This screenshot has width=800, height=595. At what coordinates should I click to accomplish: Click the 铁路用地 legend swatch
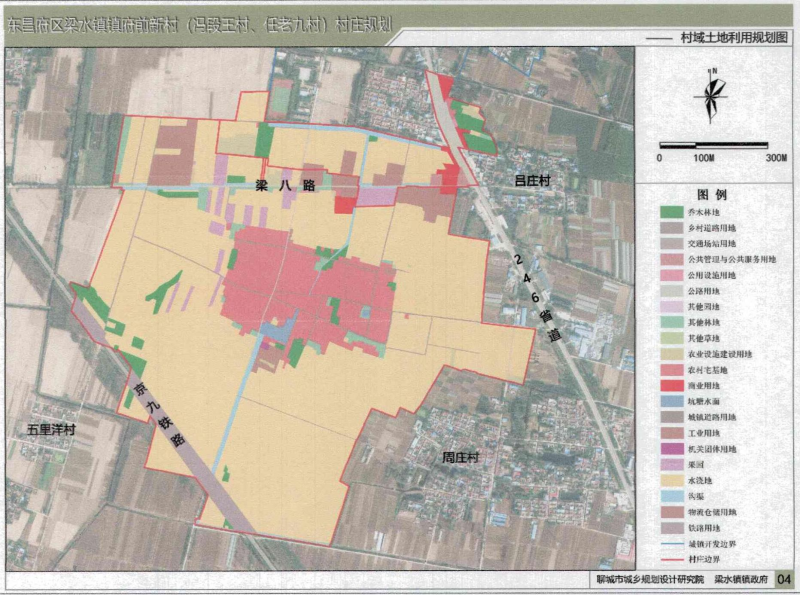pos(670,527)
